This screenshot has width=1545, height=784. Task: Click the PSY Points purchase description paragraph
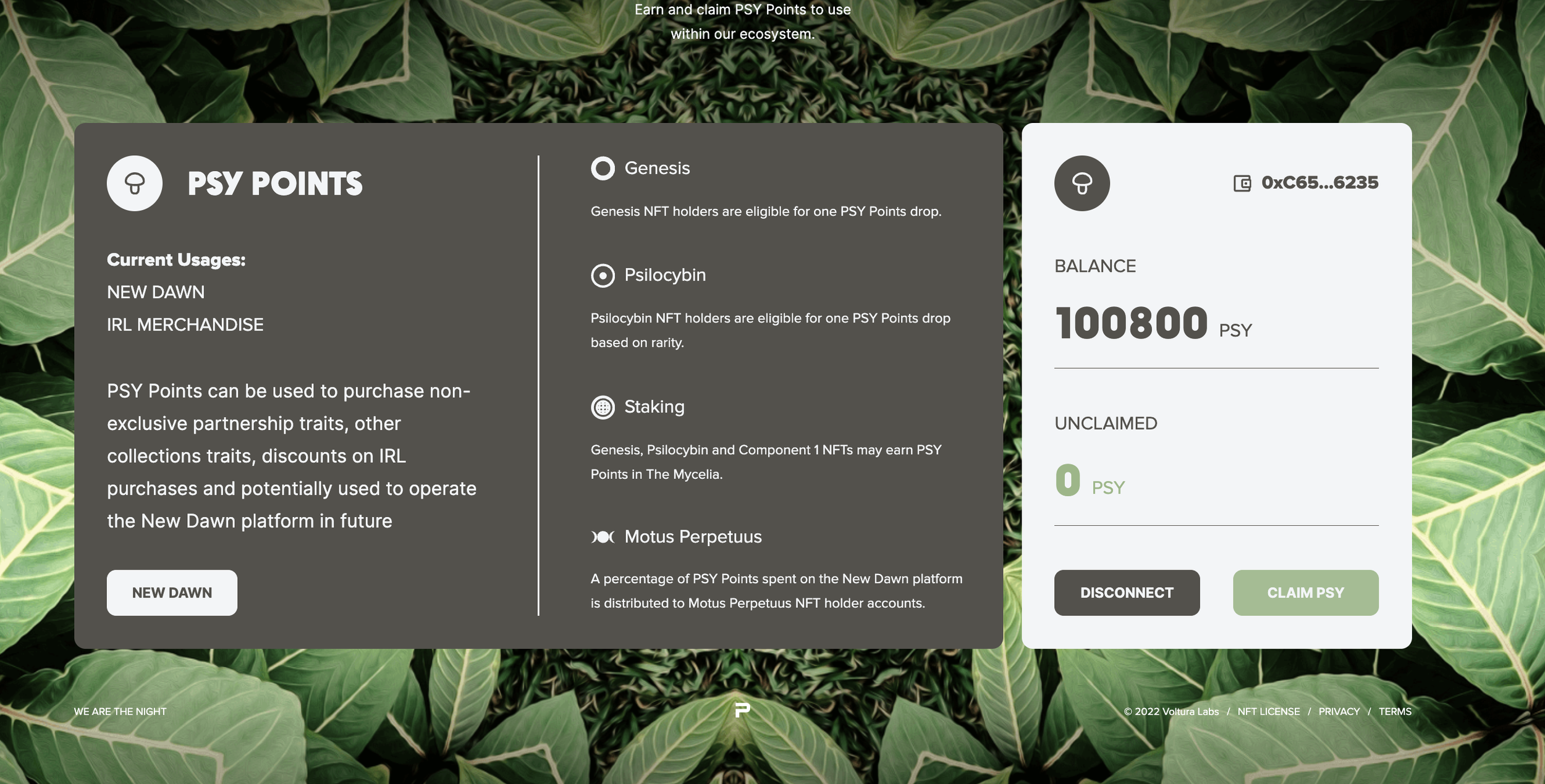[292, 456]
